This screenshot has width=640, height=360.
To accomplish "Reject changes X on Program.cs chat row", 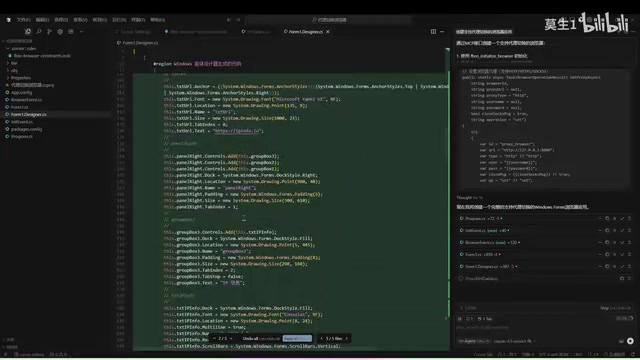I will pos(615,219).
